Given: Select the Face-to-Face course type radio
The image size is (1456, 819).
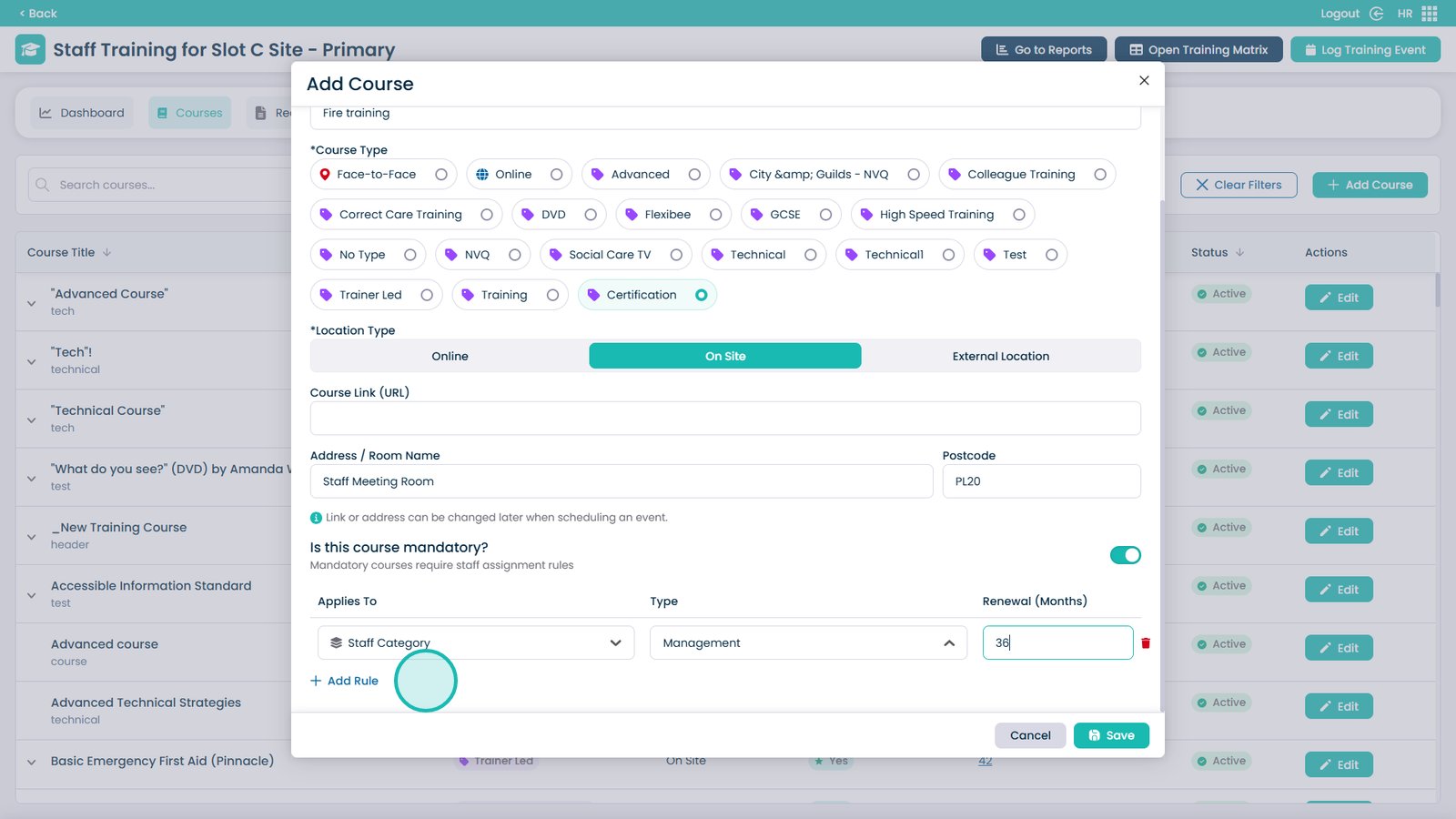Looking at the screenshot, I should click(441, 175).
